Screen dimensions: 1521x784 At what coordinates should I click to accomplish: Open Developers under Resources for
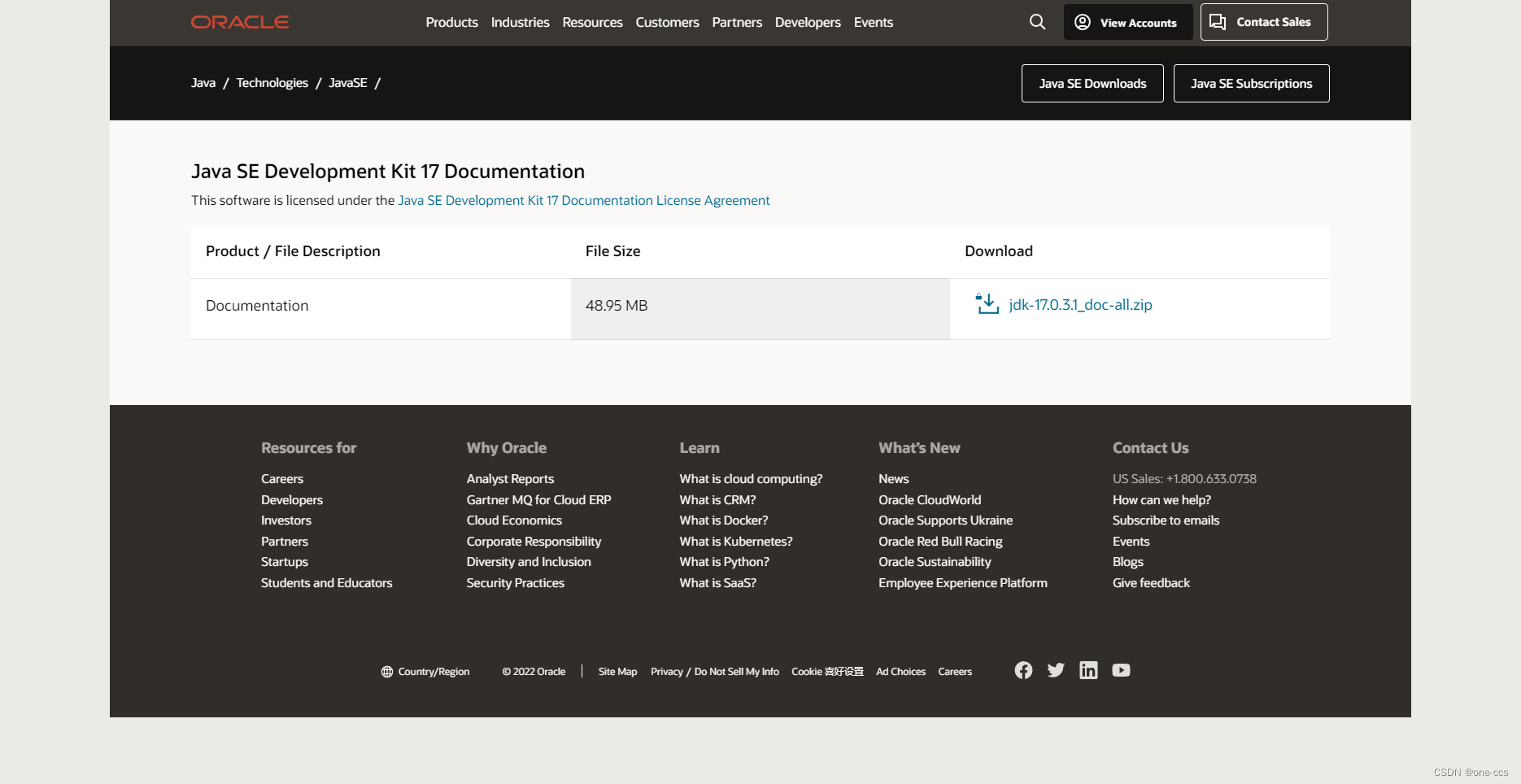[292, 499]
